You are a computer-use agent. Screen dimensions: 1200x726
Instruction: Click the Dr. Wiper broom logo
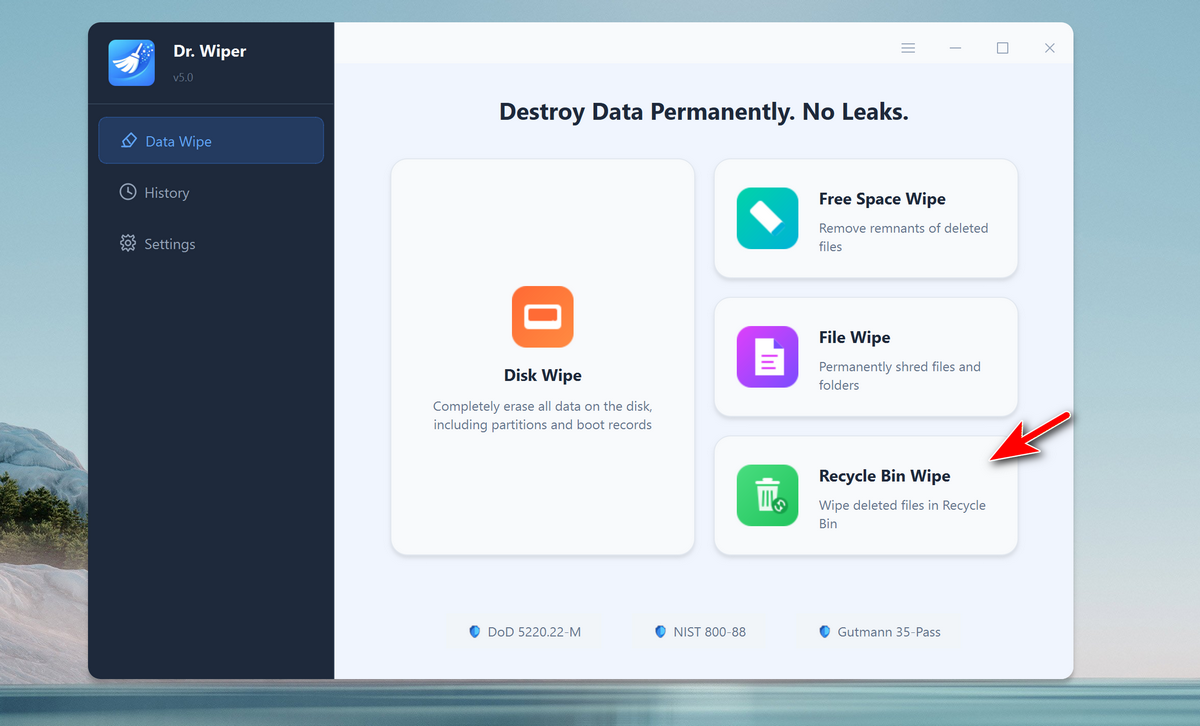pos(131,63)
